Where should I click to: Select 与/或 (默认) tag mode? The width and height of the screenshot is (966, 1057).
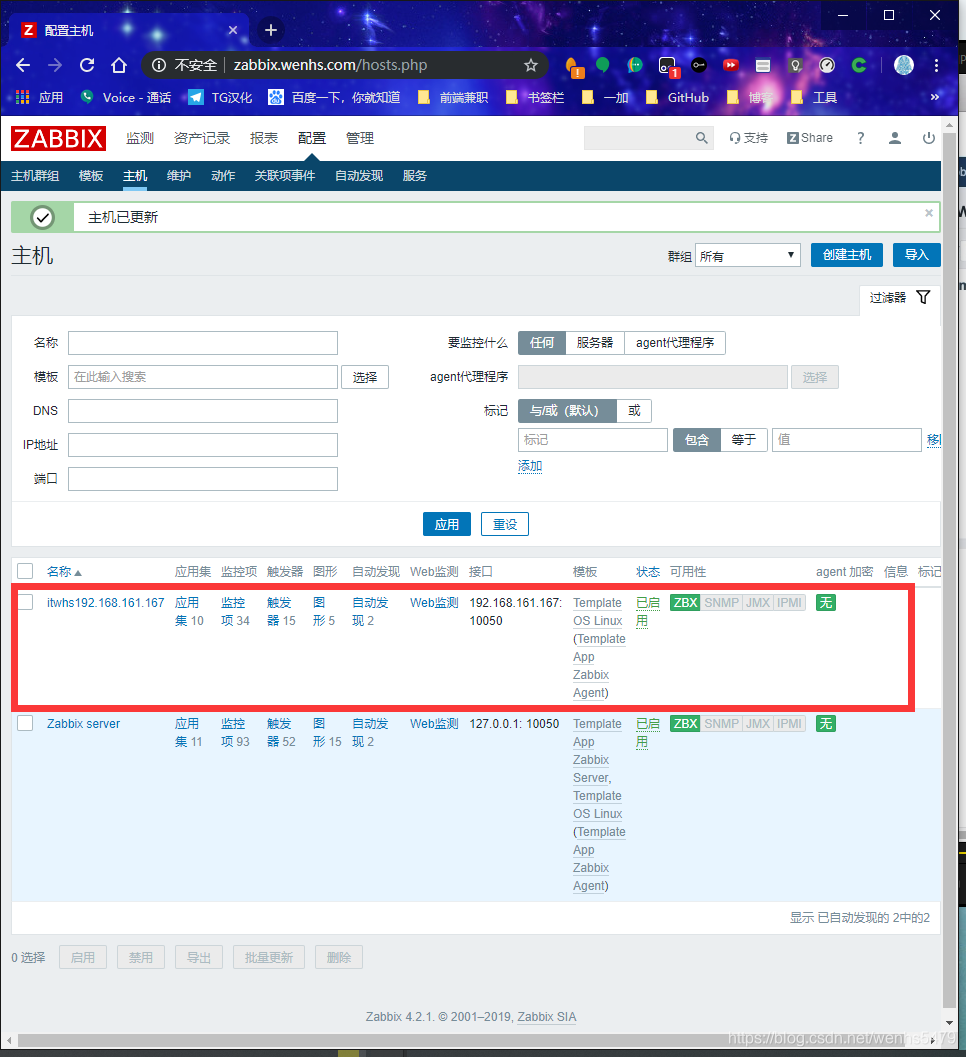click(x=567, y=411)
